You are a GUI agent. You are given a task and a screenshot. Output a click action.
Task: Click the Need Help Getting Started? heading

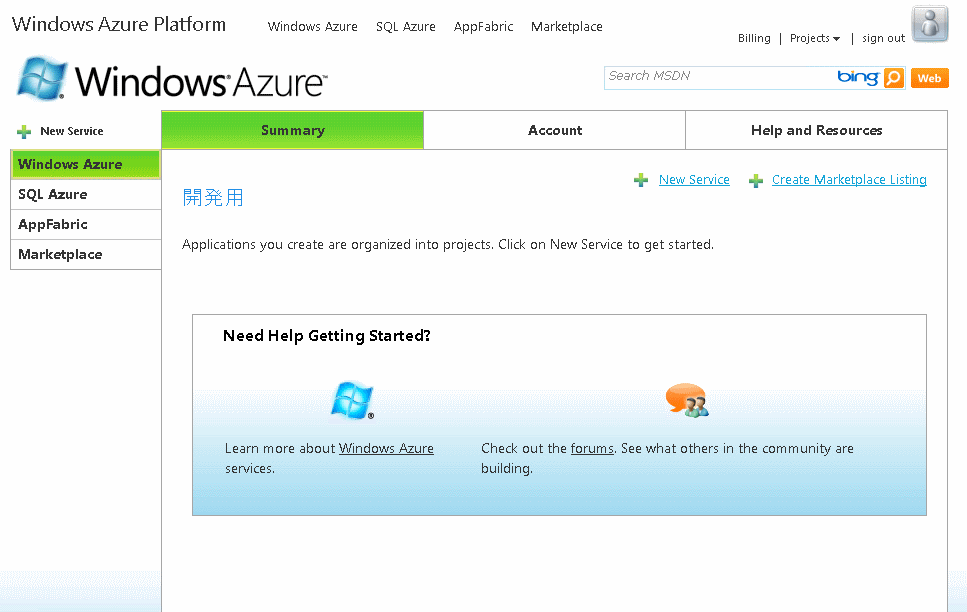pos(327,336)
